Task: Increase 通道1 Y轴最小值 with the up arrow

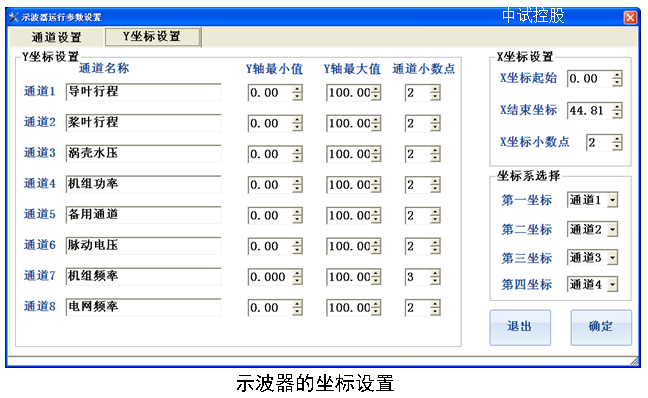Action: click(x=297, y=89)
